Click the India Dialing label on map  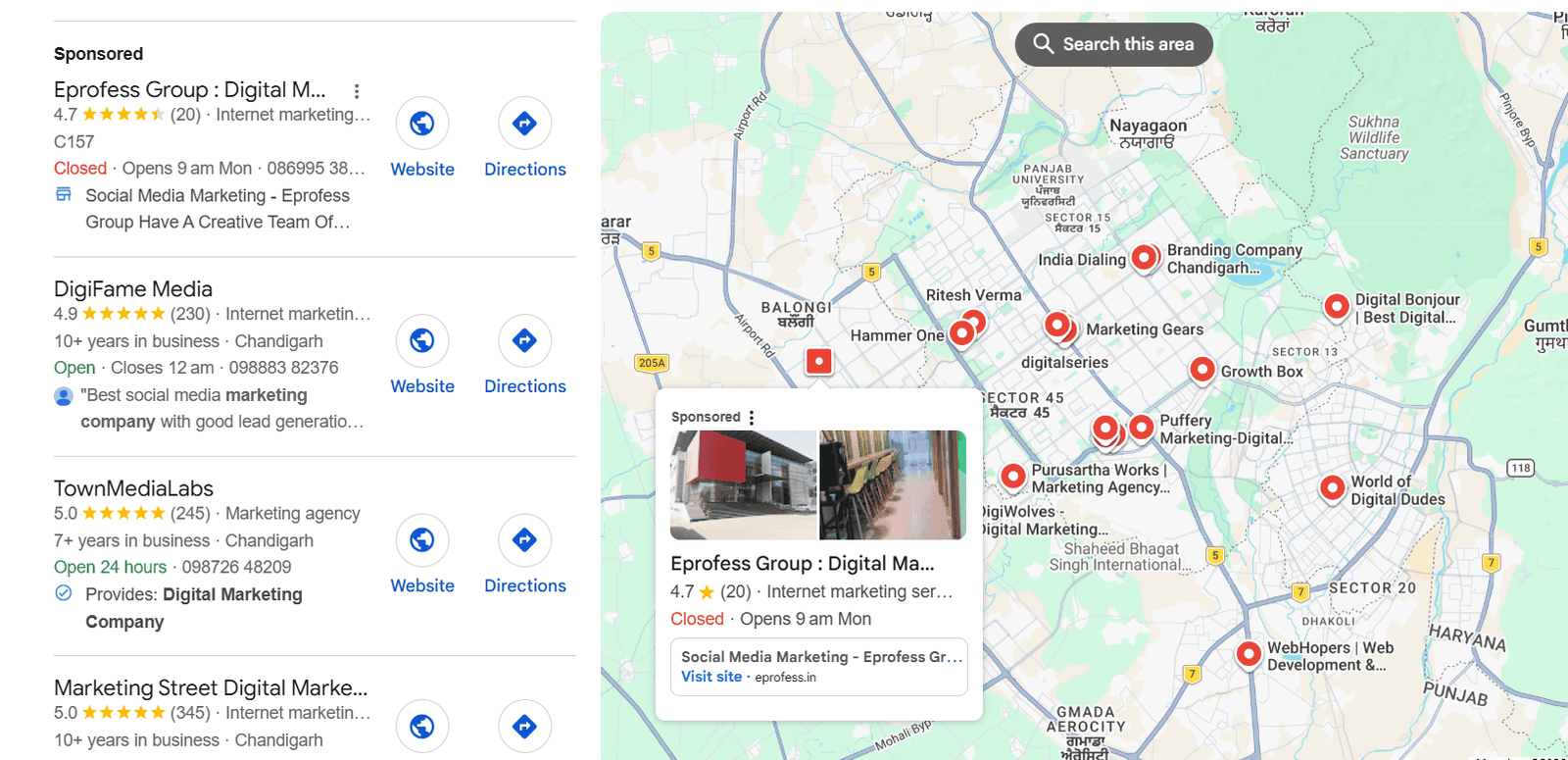(x=1082, y=260)
